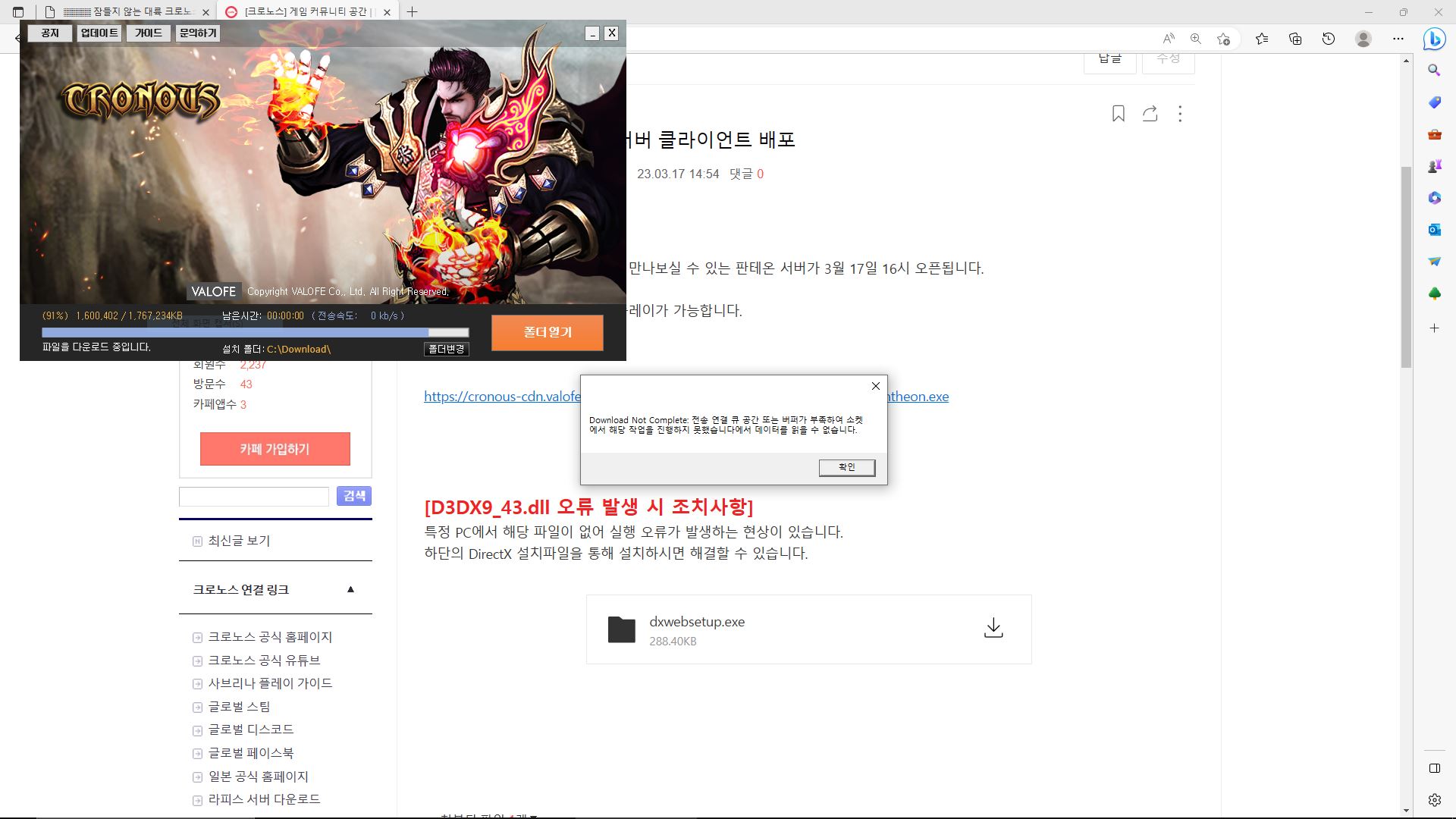The width and height of the screenshot is (1456, 819).
Task: Share the post with share icon
Action: 1150,114
